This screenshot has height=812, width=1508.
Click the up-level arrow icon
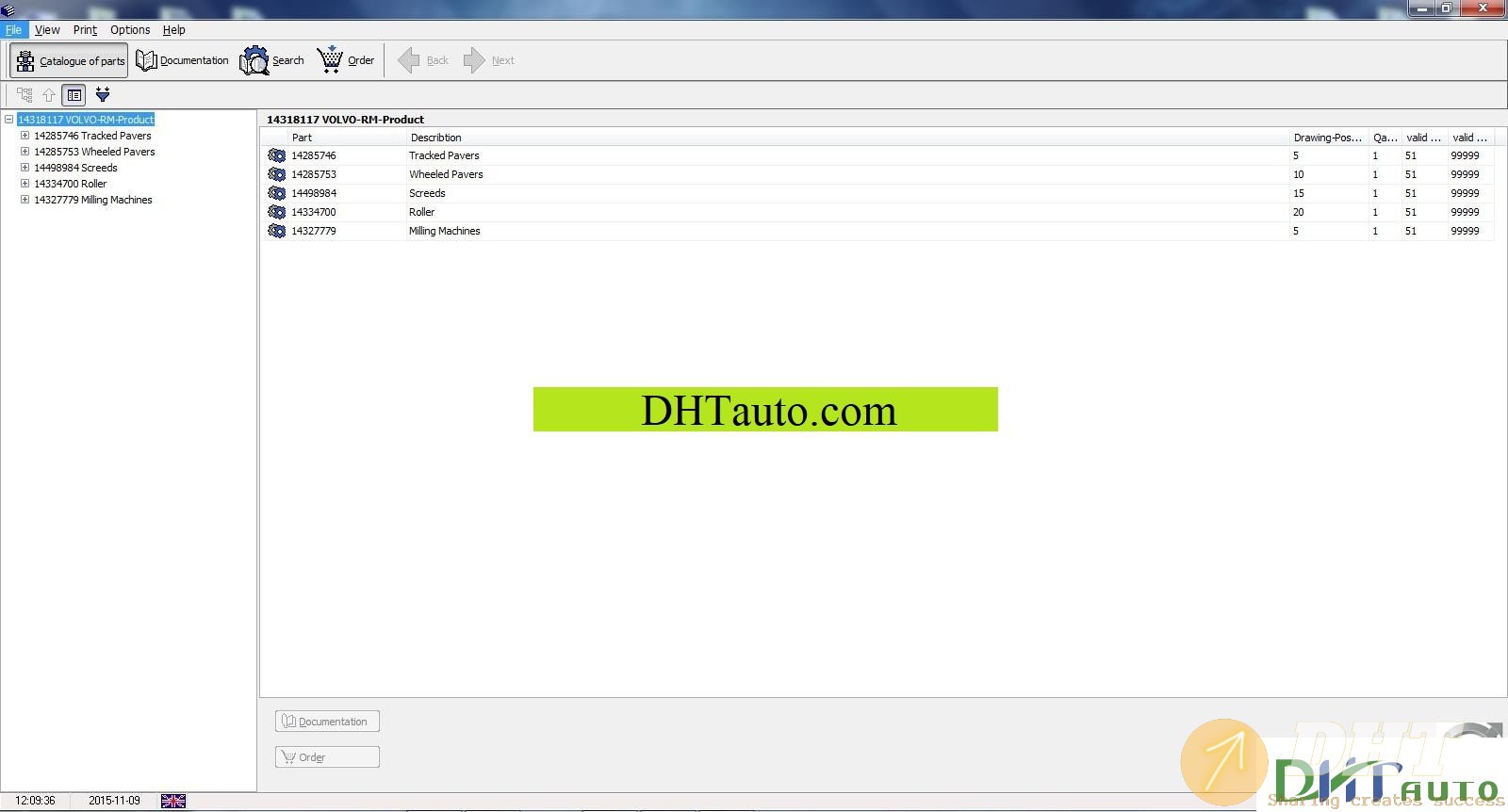pos(49,95)
